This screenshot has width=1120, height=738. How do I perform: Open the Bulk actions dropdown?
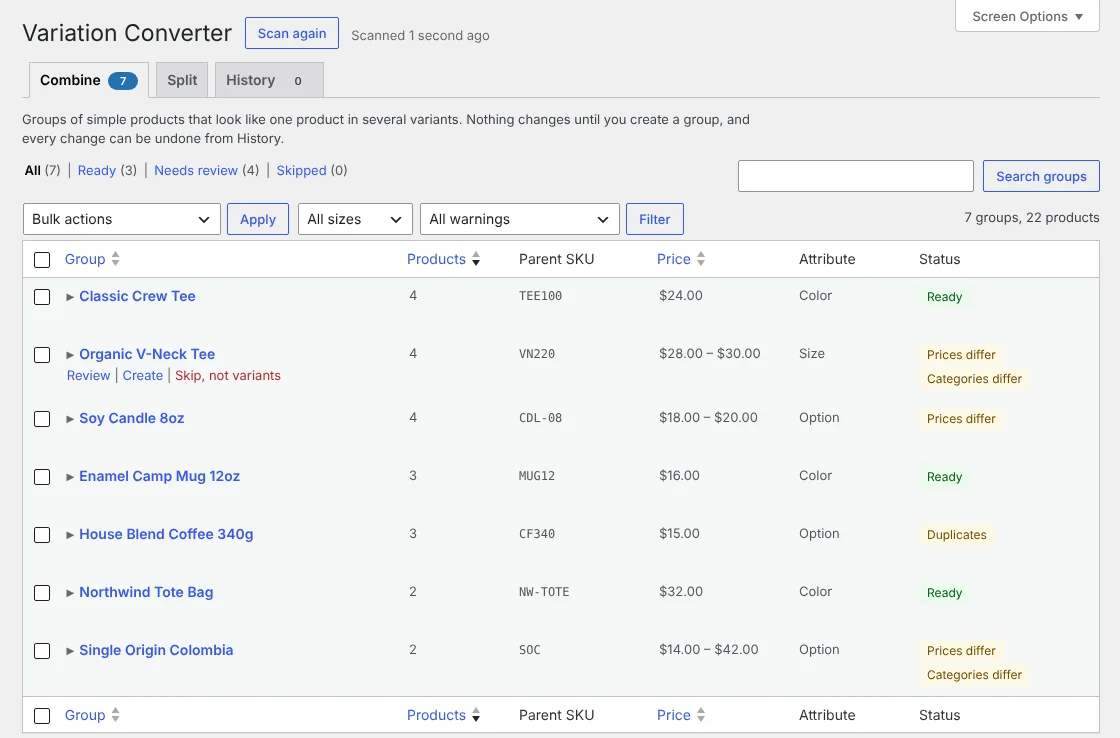click(121, 219)
